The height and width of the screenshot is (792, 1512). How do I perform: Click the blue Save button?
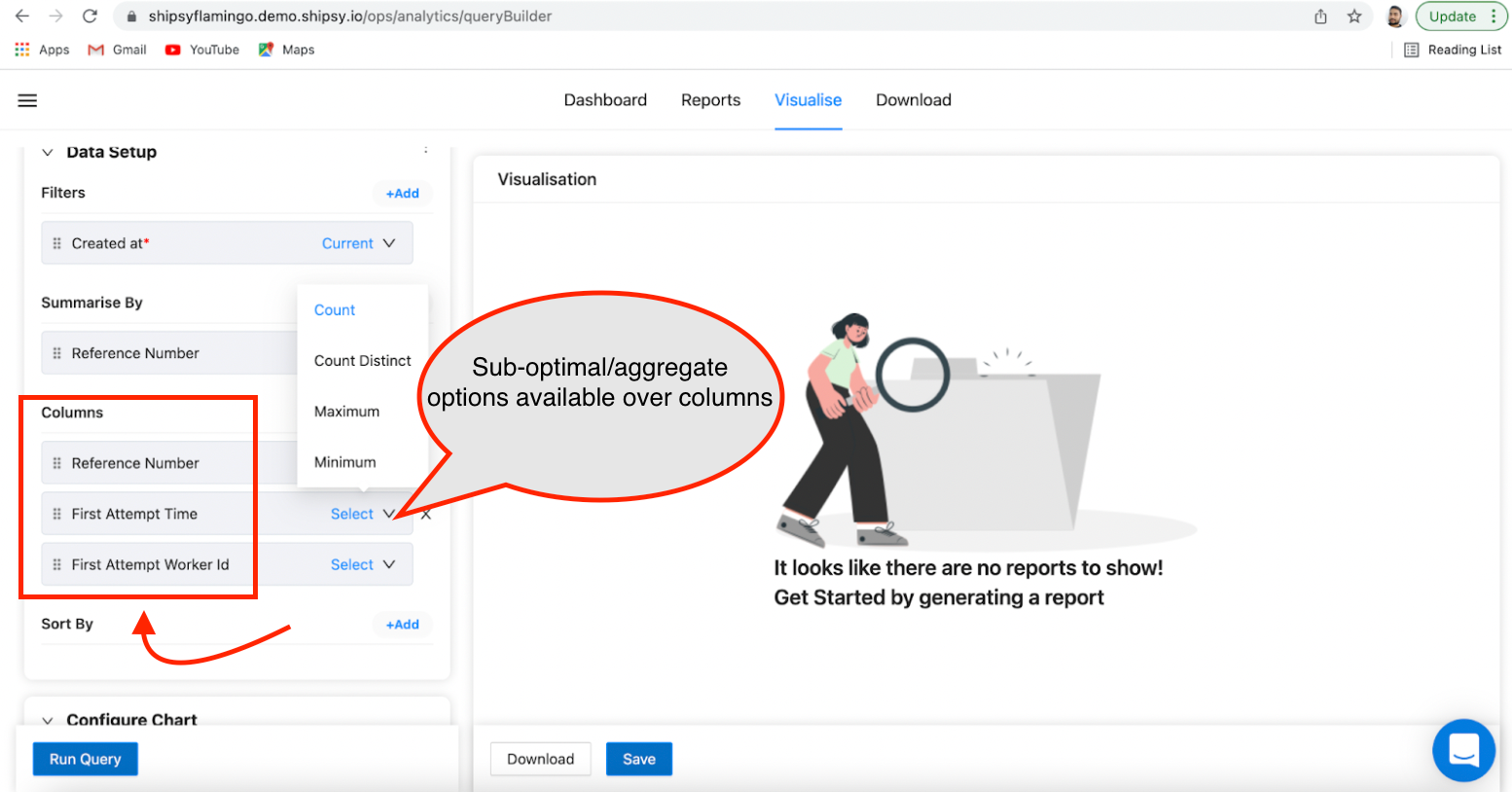click(638, 759)
